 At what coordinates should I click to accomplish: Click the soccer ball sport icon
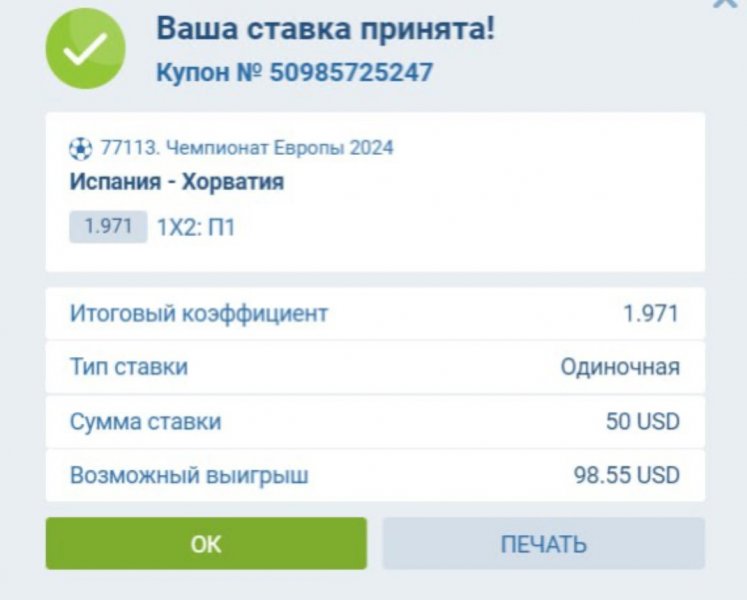(79, 149)
